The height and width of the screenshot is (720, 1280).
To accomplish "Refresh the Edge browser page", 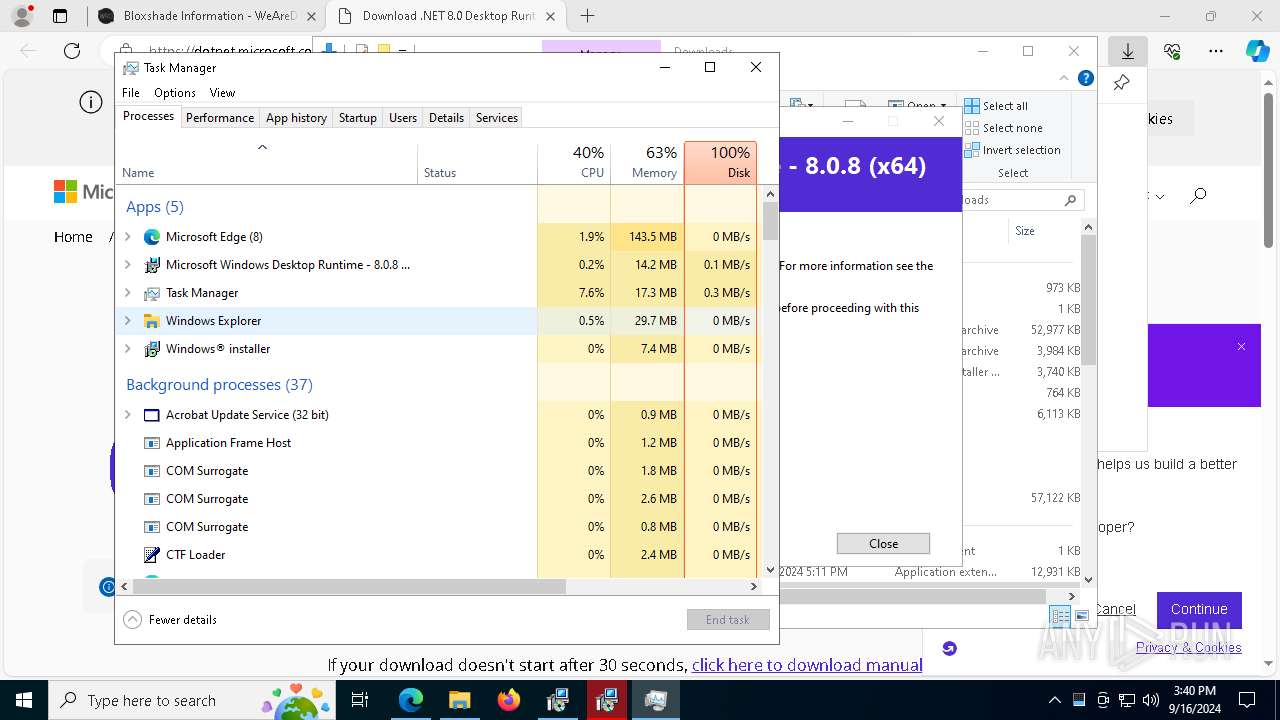I will click(x=72, y=51).
